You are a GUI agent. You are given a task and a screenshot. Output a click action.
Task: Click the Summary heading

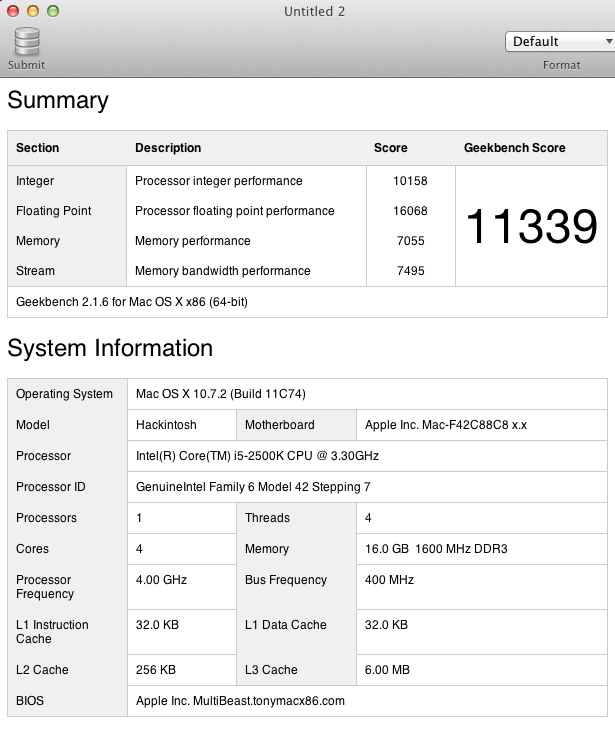(58, 100)
